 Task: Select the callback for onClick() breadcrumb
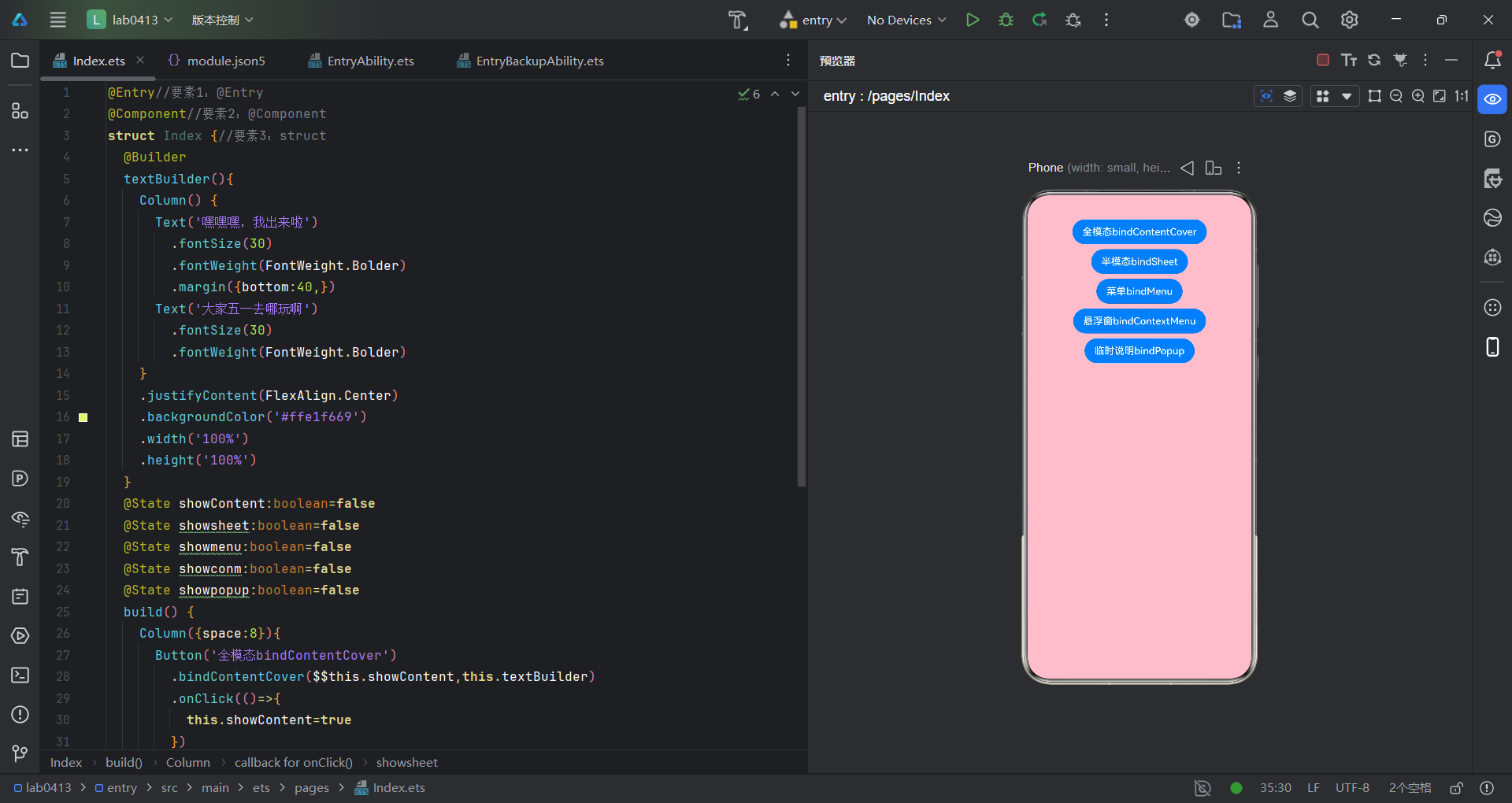pos(294,762)
